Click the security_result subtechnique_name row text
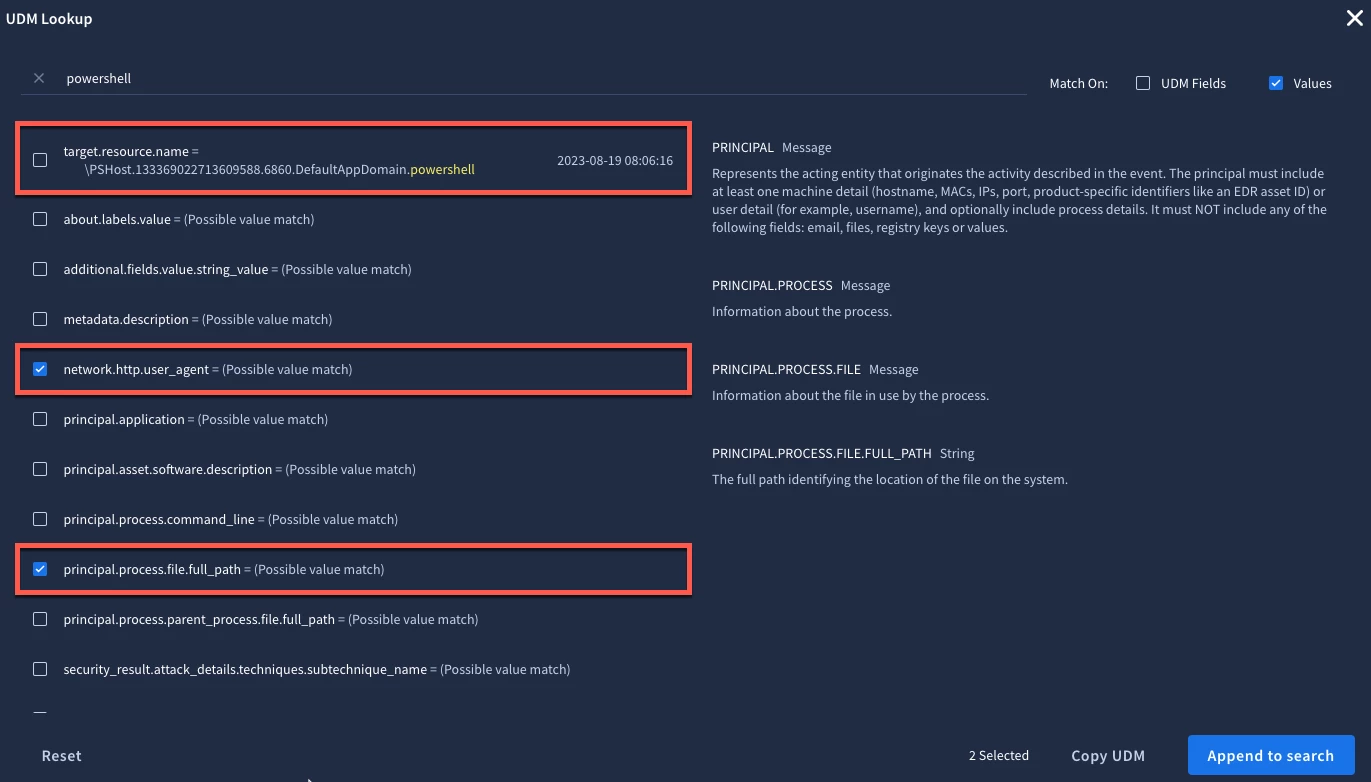1371x782 pixels. (317, 669)
